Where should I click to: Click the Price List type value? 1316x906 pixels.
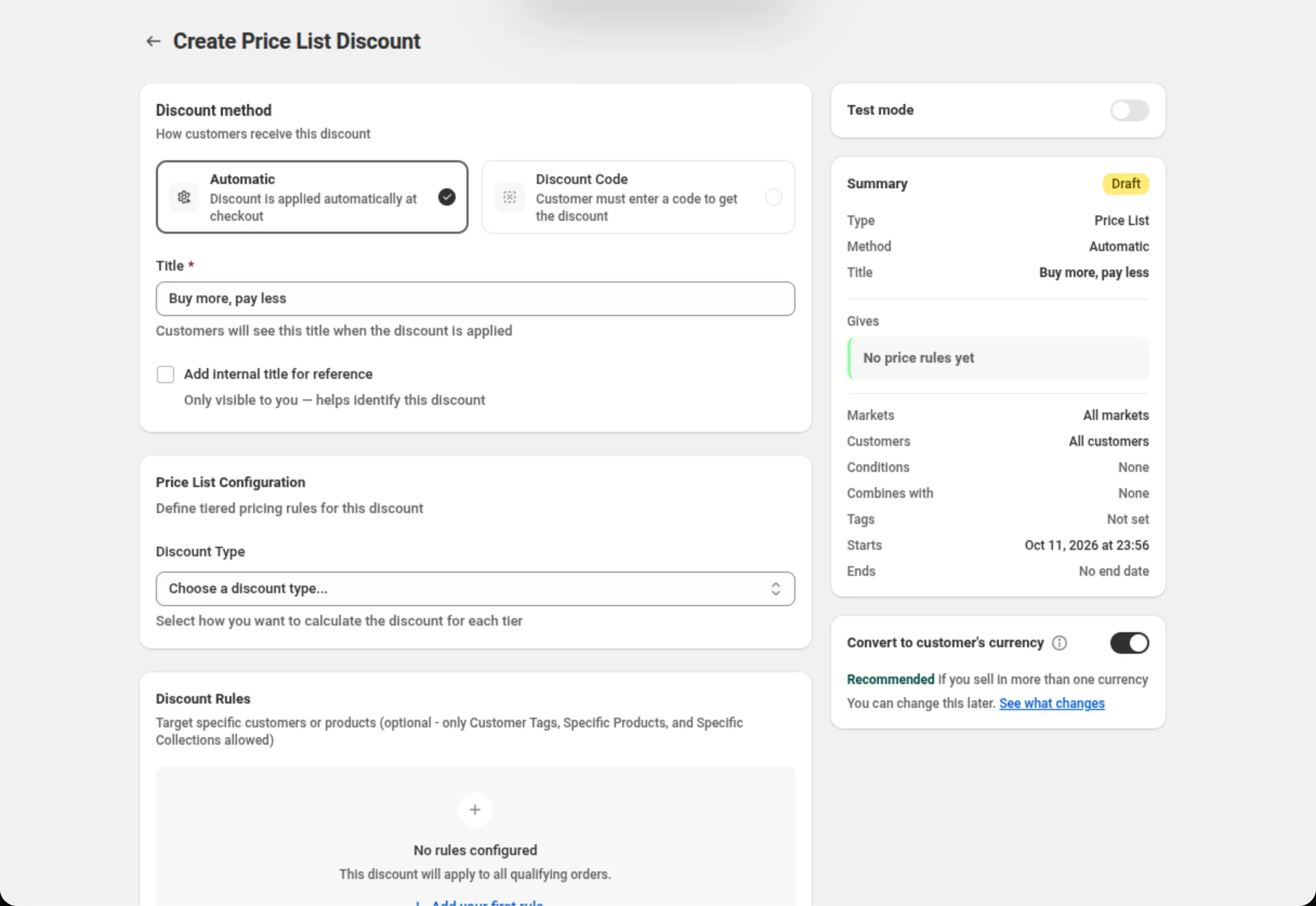click(1121, 221)
